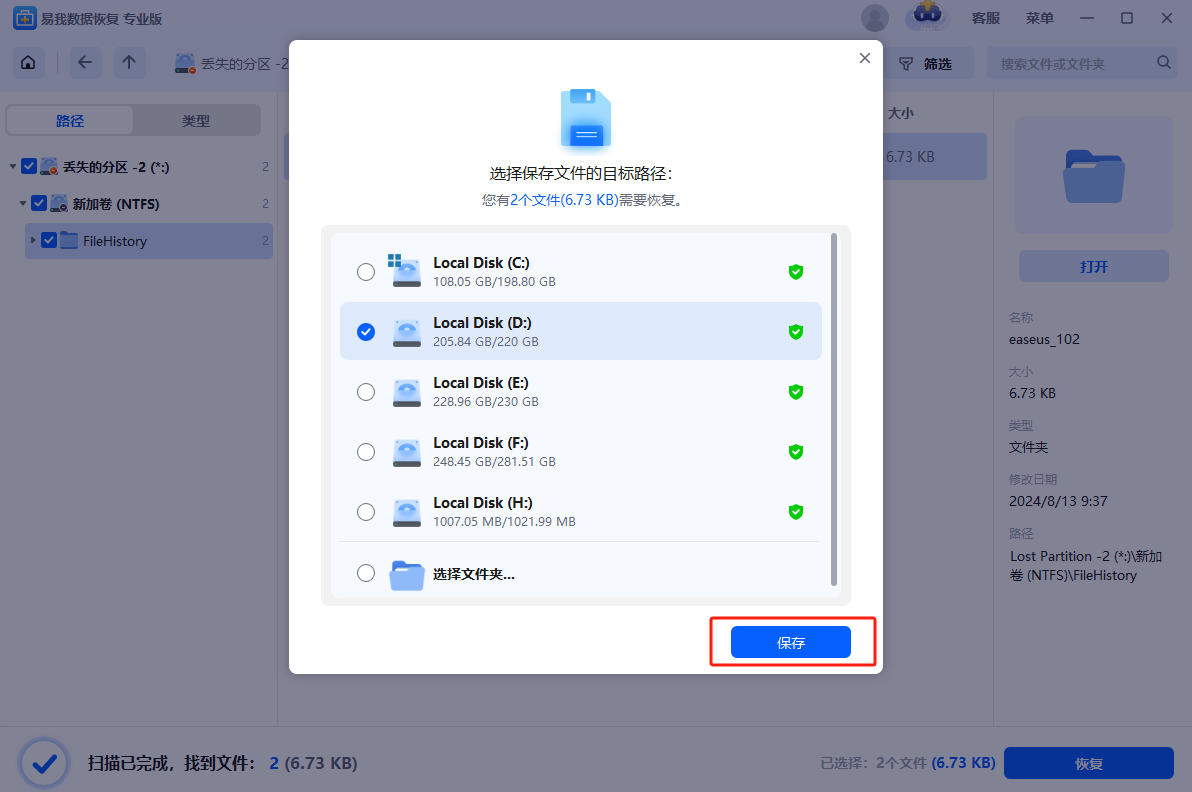This screenshot has width=1192, height=792.
Task: Click the easeus_102 name value
Action: click(x=1044, y=339)
